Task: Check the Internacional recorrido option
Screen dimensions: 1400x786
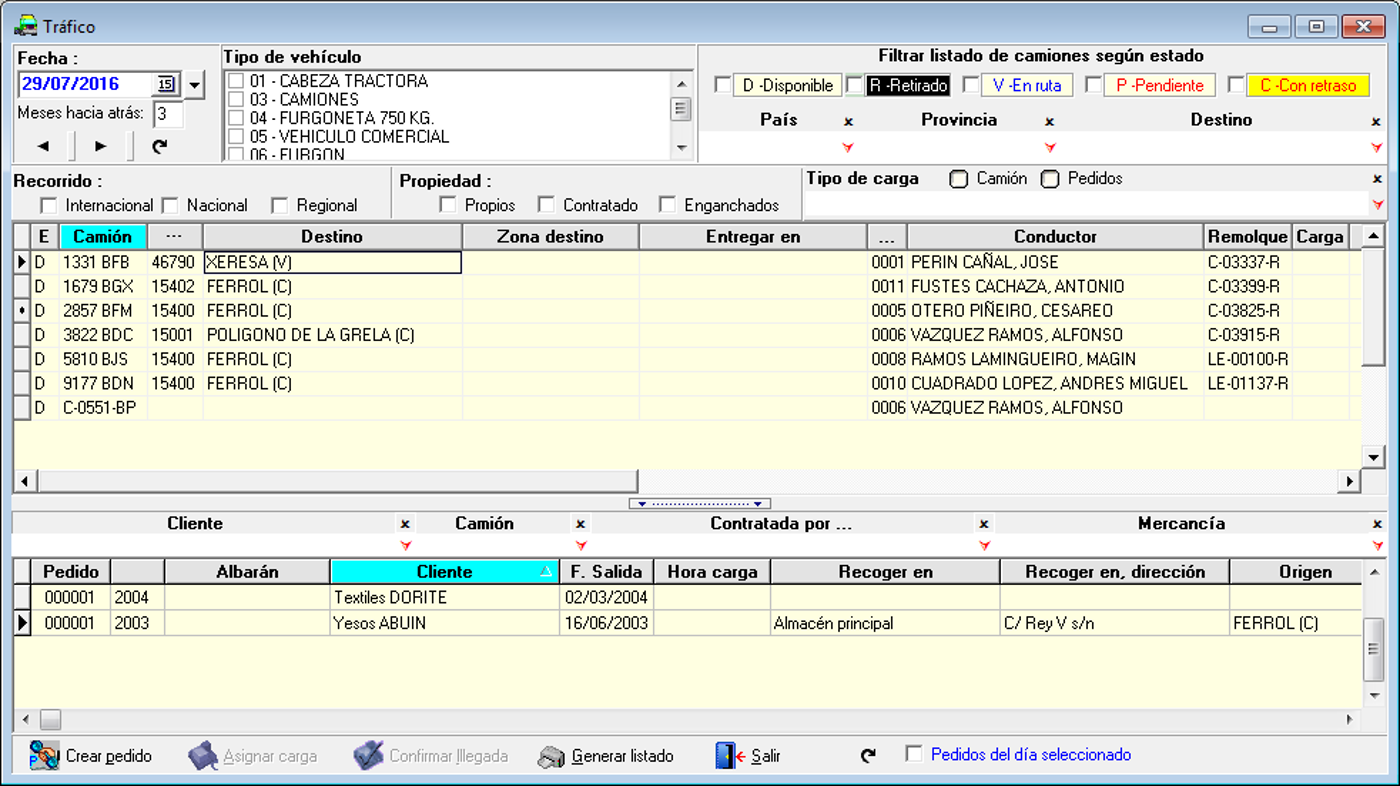Action: point(48,206)
